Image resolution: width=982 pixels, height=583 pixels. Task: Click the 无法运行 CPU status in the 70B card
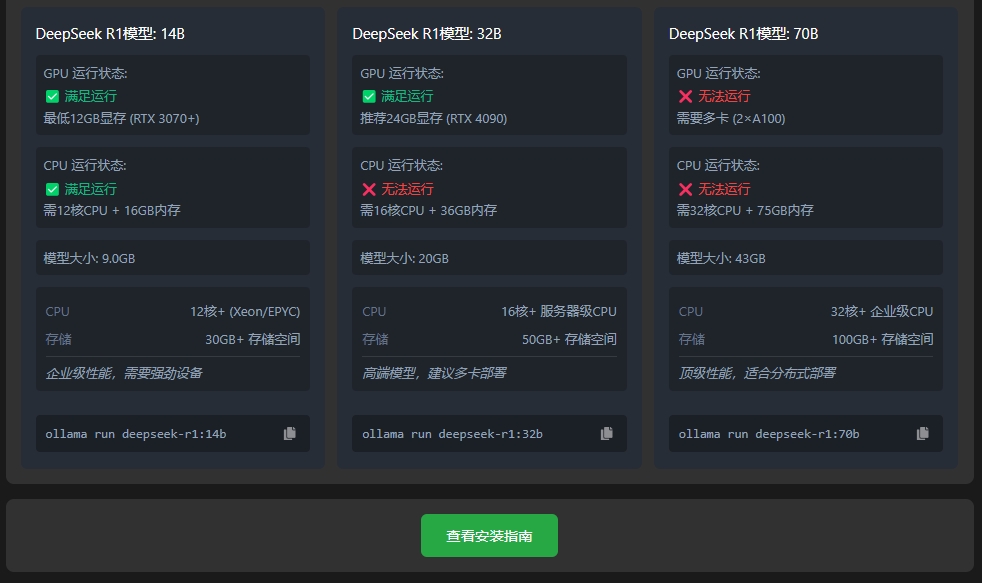(x=724, y=189)
